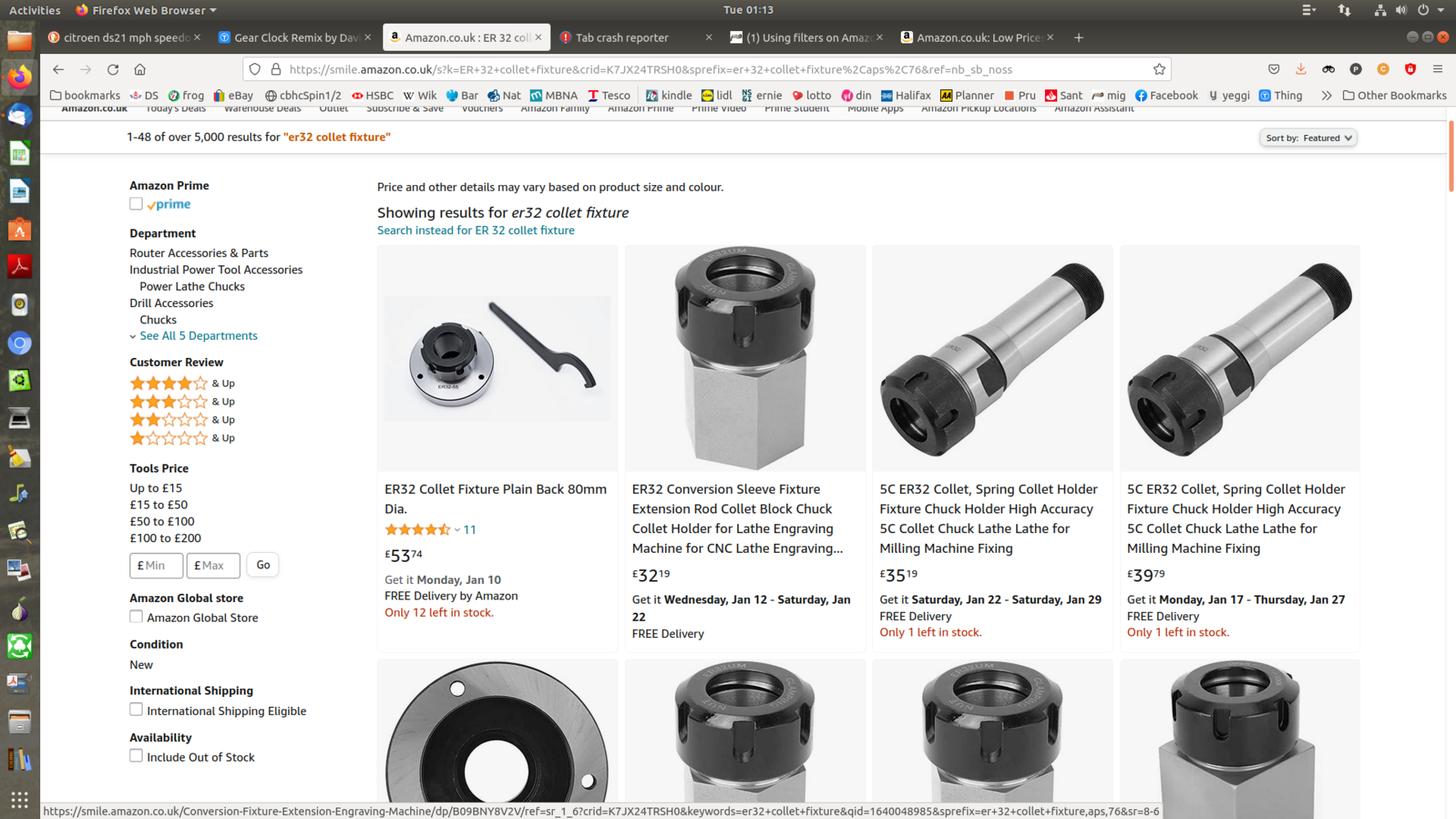The width and height of the screenshot is (1456, 819).
Task: Tick the Amazon Global Store checkbox
Action: 136,617
